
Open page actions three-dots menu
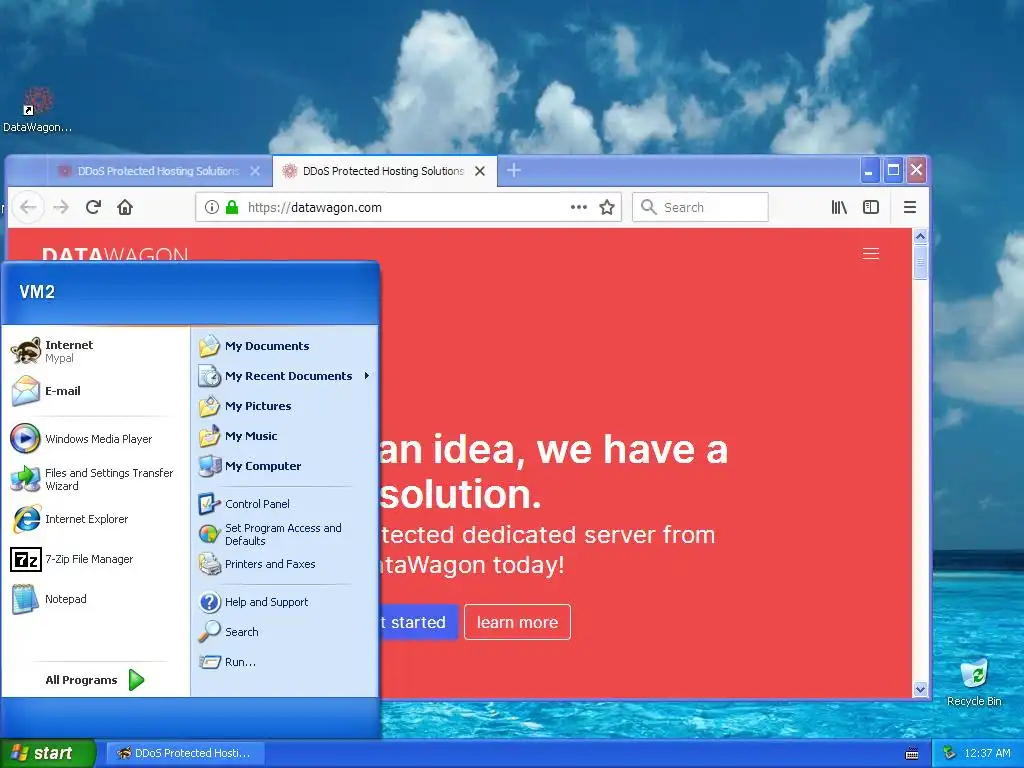pyautogui.click(x=579, y=208)
